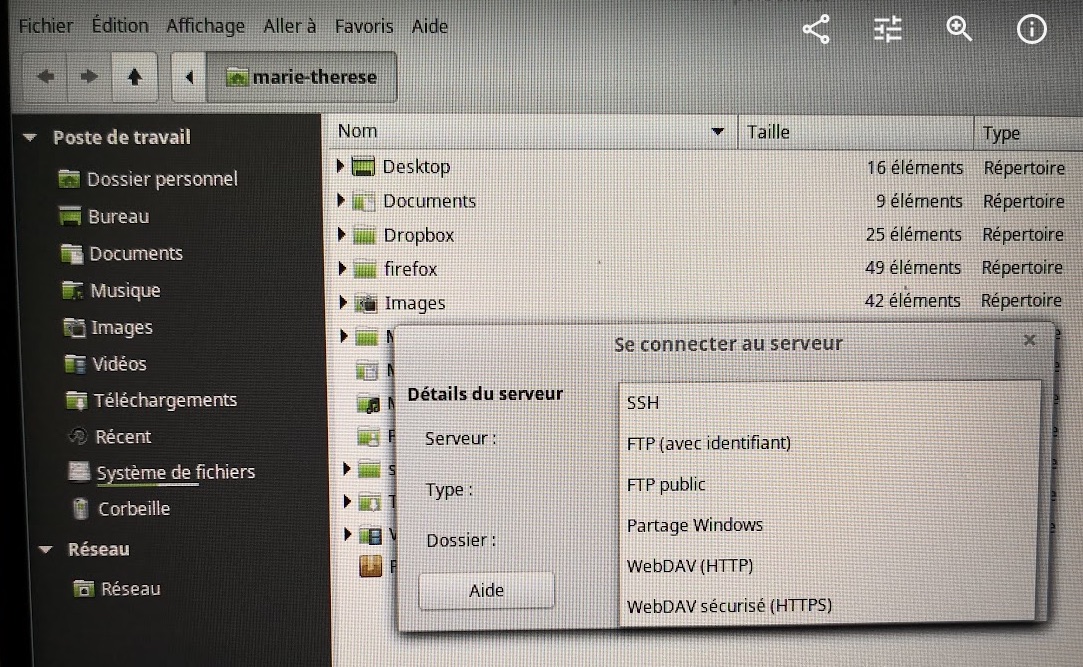This screenshot has width=1083, height=667.
Task: Open the Favoris menu
Action: pos(364,26)
